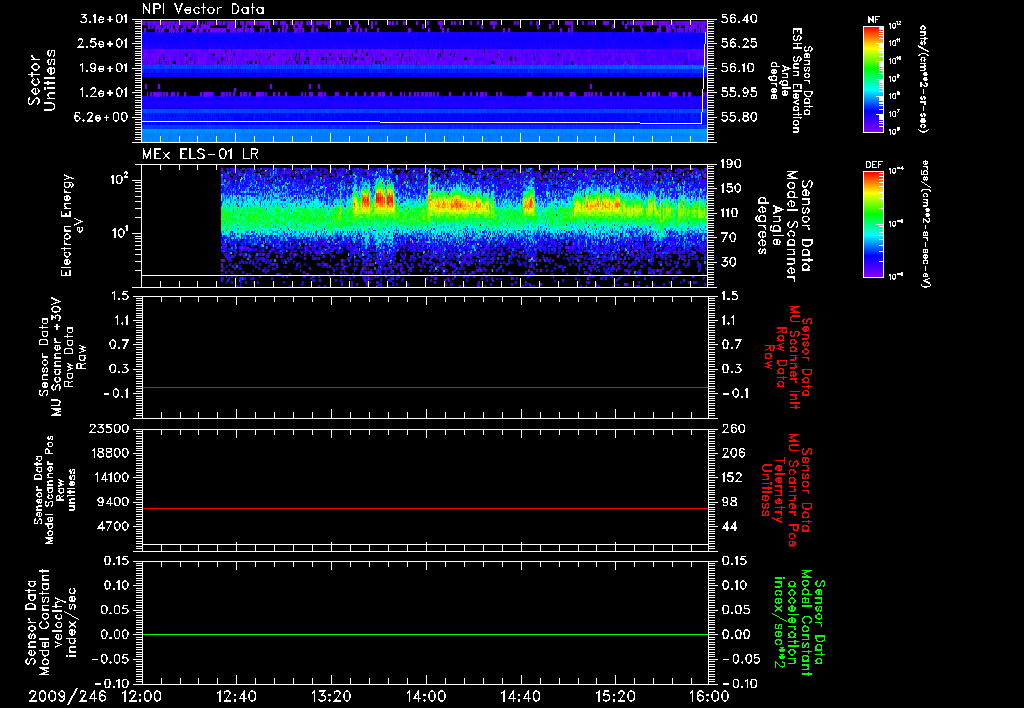Click the "44" telemetry tick value
Viewport: 1024px width, 708px height.
point(728,526)
